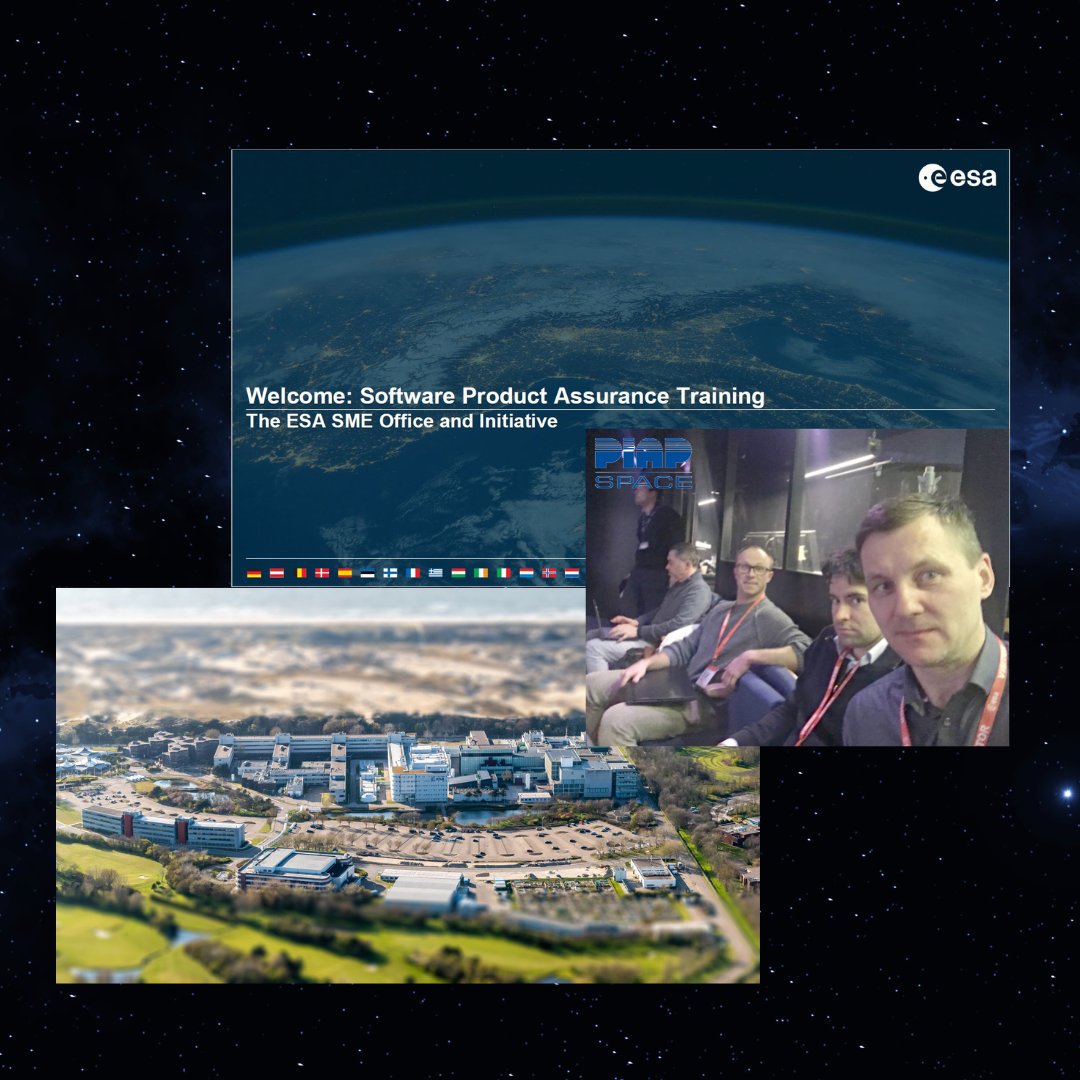This screenshot has width=1080, height=1080.
Task: Select the French flag icon
Action: tap(413, 573)
